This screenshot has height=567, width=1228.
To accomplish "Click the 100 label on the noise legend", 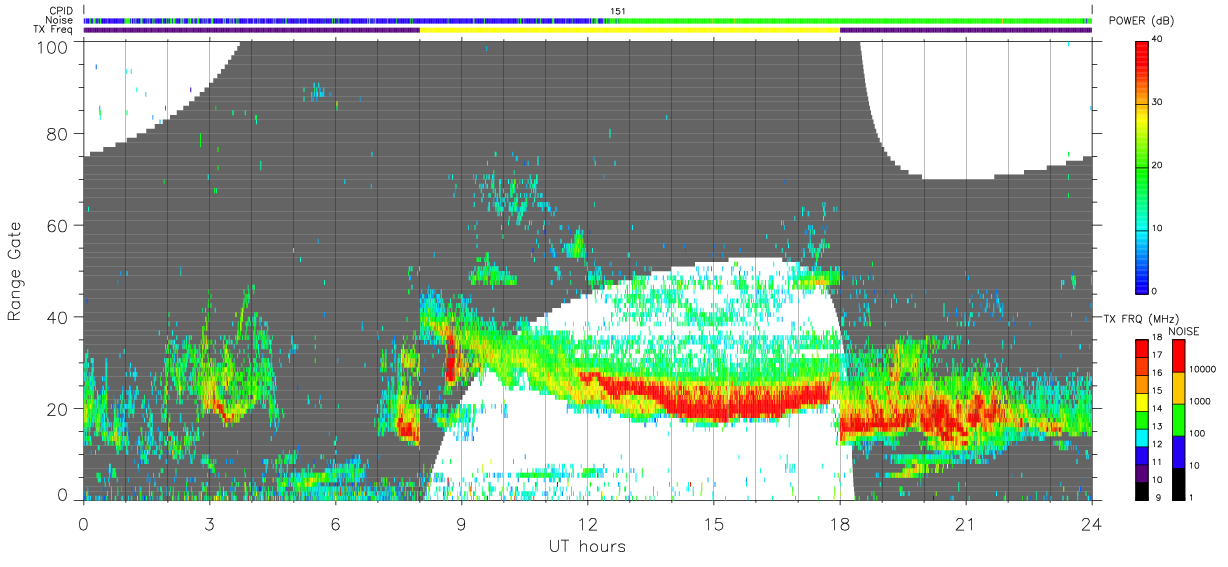I will (1198, 433).
